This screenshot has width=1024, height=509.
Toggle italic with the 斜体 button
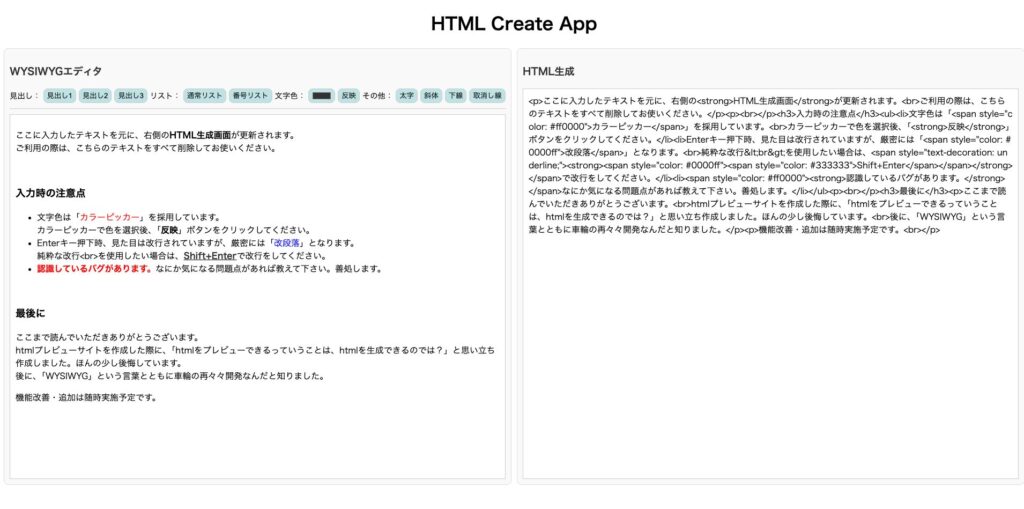coord(431,95)
